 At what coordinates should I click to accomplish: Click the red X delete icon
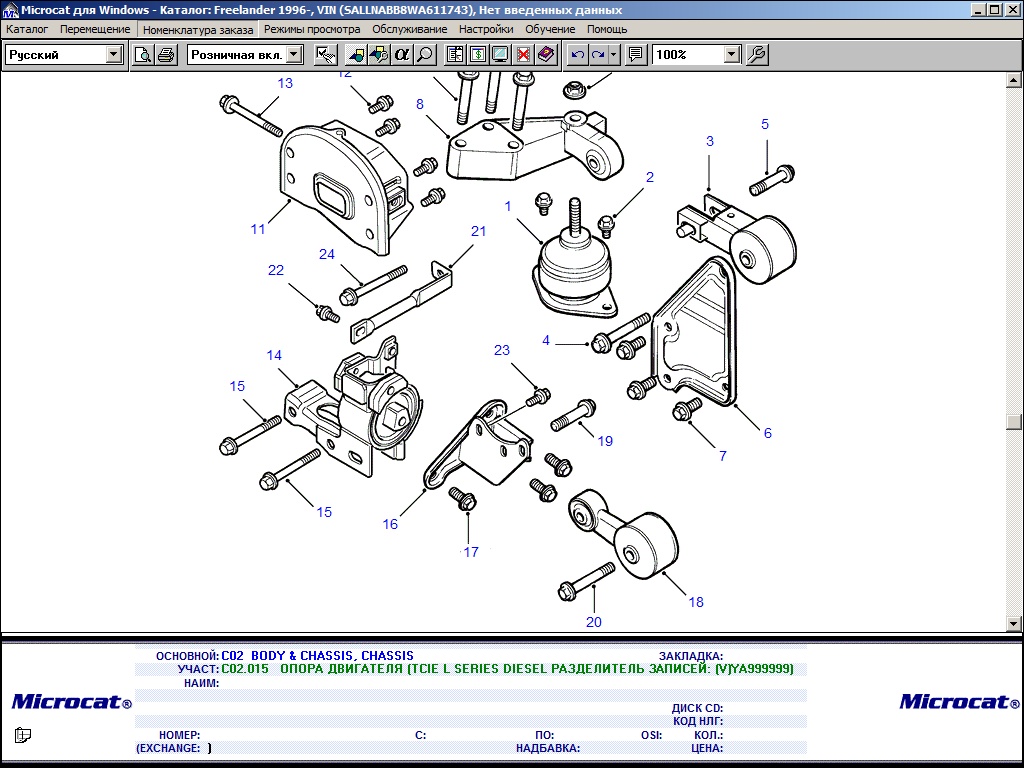point(523,54)
